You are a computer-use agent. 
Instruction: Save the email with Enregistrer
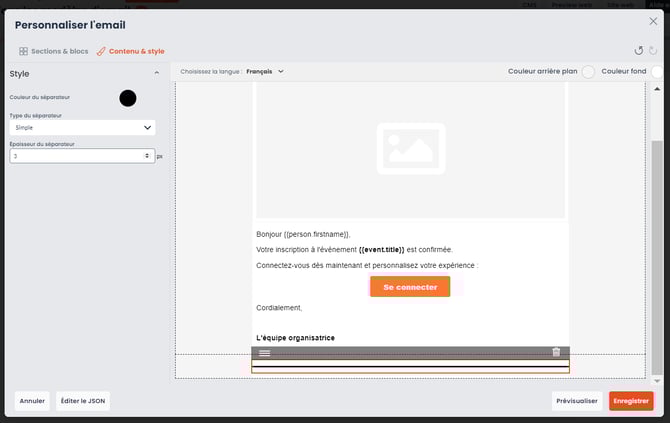(x=631, y=401)
